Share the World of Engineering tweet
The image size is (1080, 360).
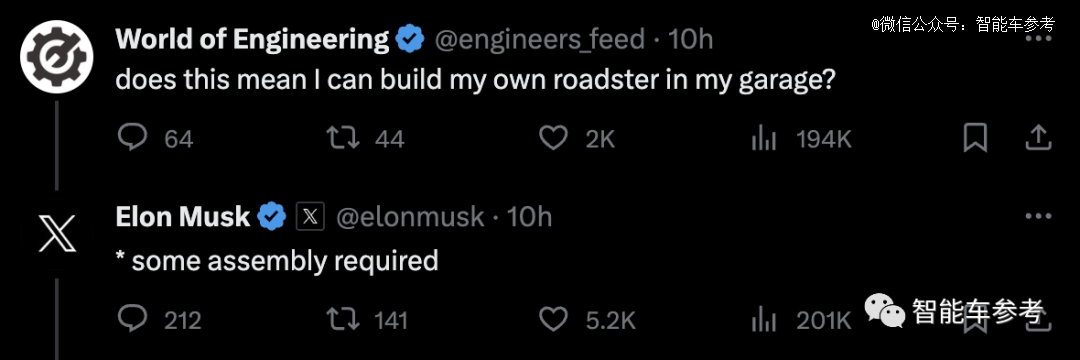1038,138
